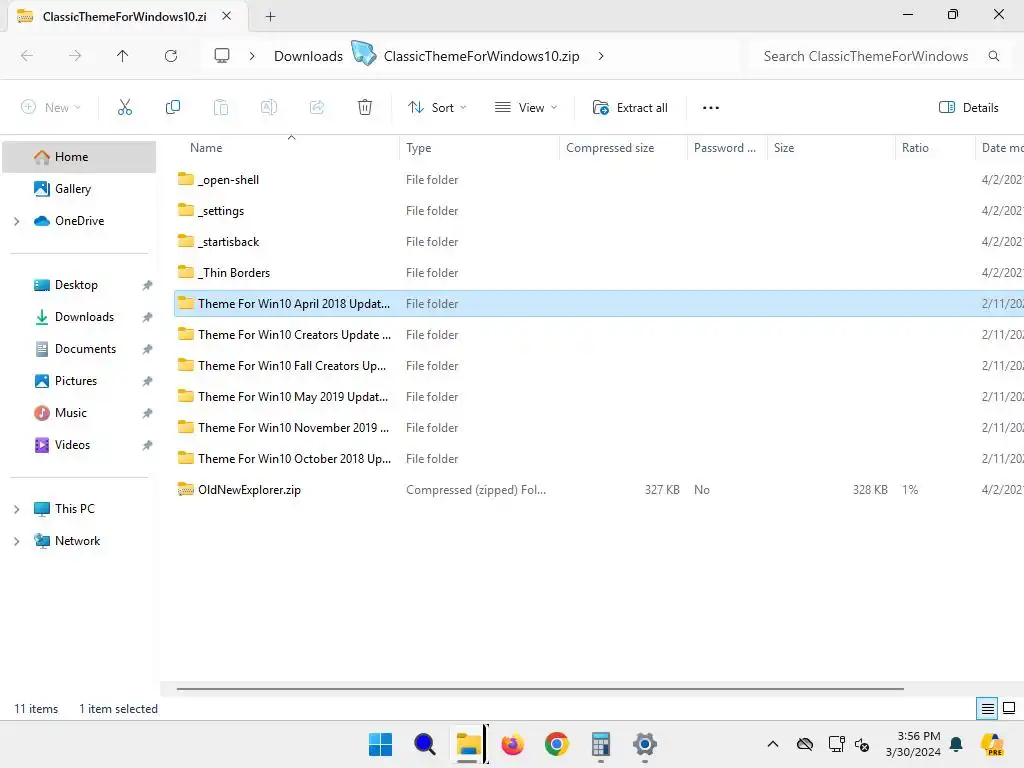
Task: Click the Share icon in toolbar
Action: [x=317, y=108]
